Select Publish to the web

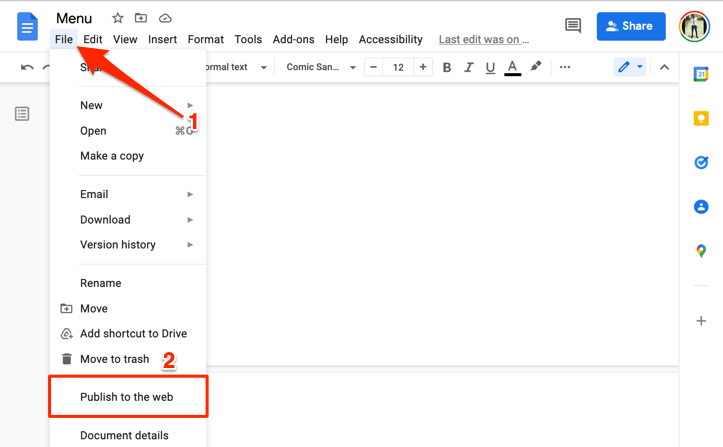pyautogui.click(x=127, y=397)
